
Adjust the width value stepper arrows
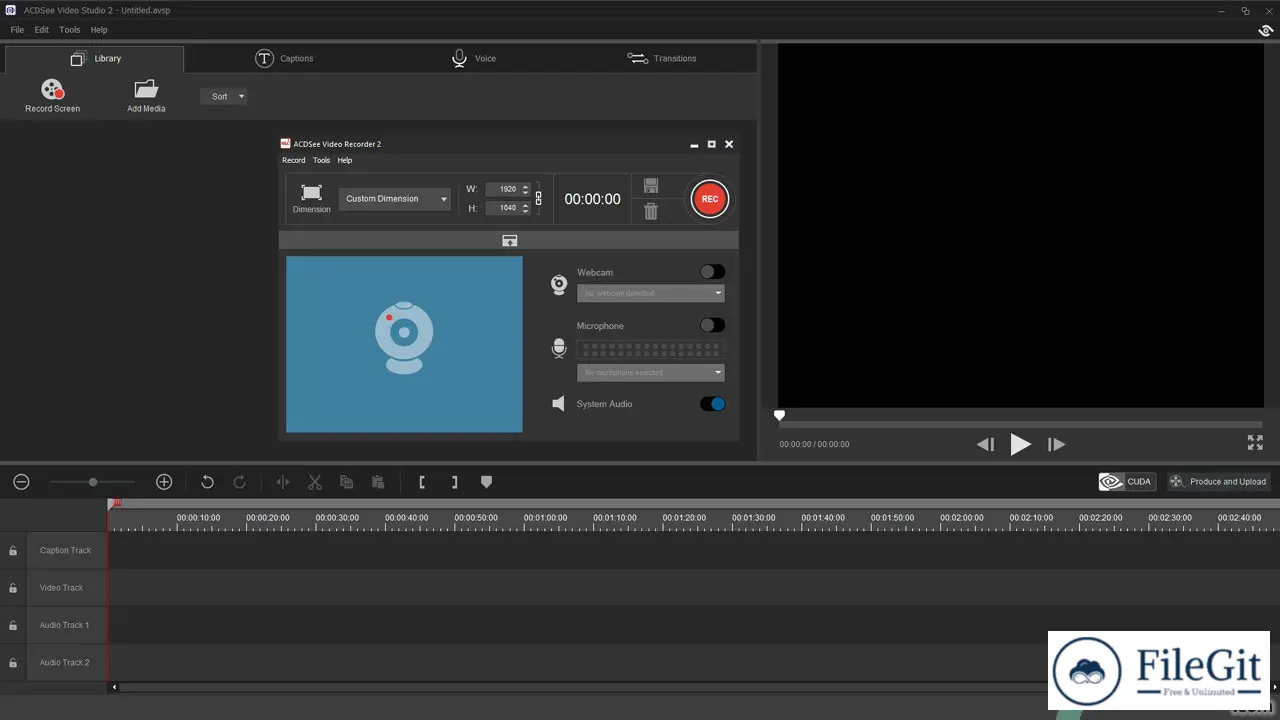(x=526, y=189)
